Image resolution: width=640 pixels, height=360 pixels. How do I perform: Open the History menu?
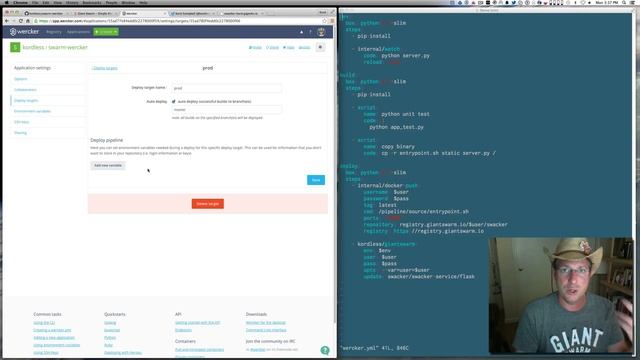72,2
